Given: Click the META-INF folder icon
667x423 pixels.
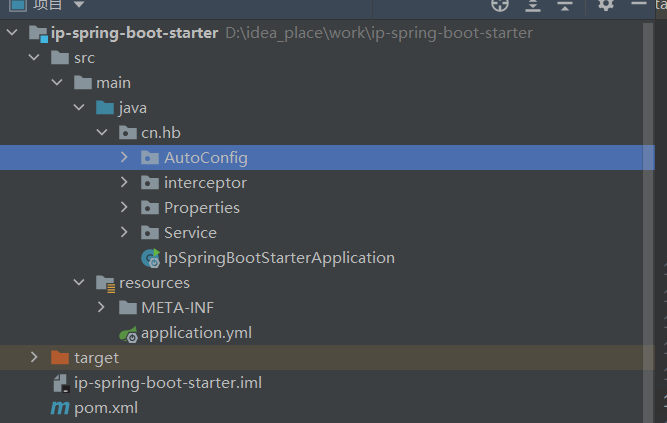Looking at the screenshot, I should tap(128, 308).
